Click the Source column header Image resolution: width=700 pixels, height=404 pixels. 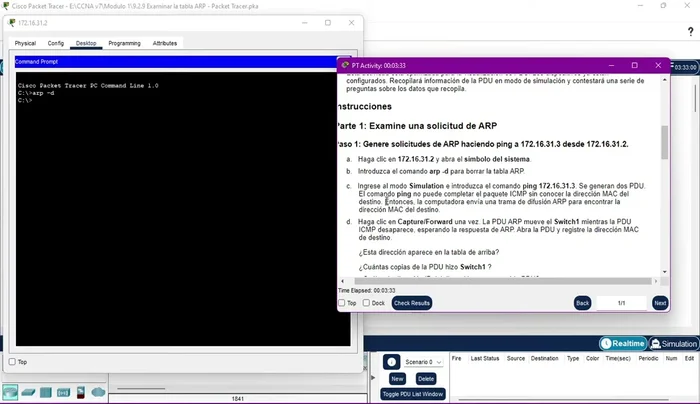tap(516, 358)
